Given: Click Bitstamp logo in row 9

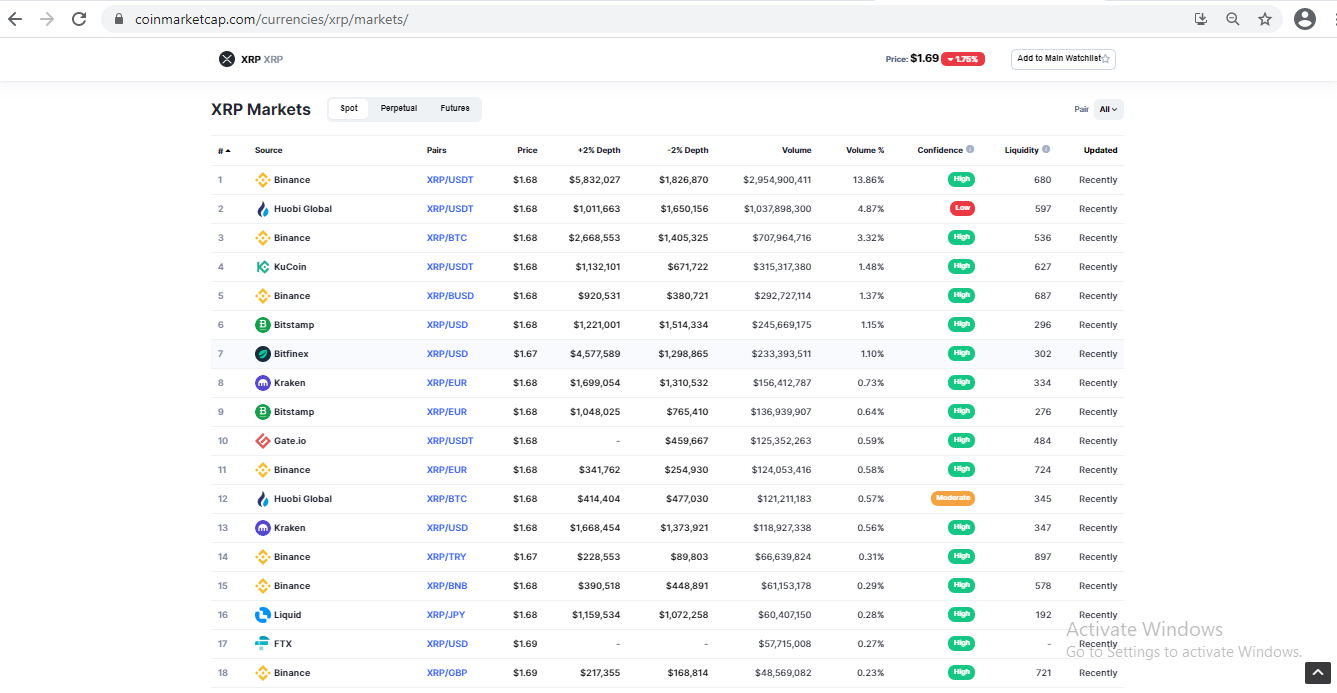Looking at the screenshot, I should point(263,412).
